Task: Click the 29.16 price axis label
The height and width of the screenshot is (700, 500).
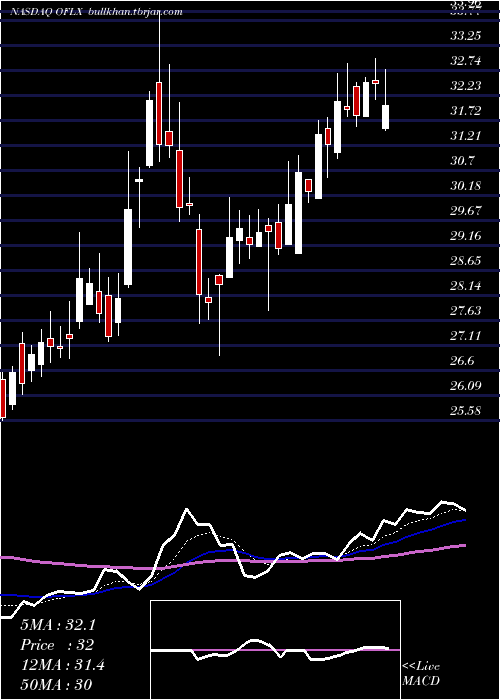Action: [x=465, y=236]
